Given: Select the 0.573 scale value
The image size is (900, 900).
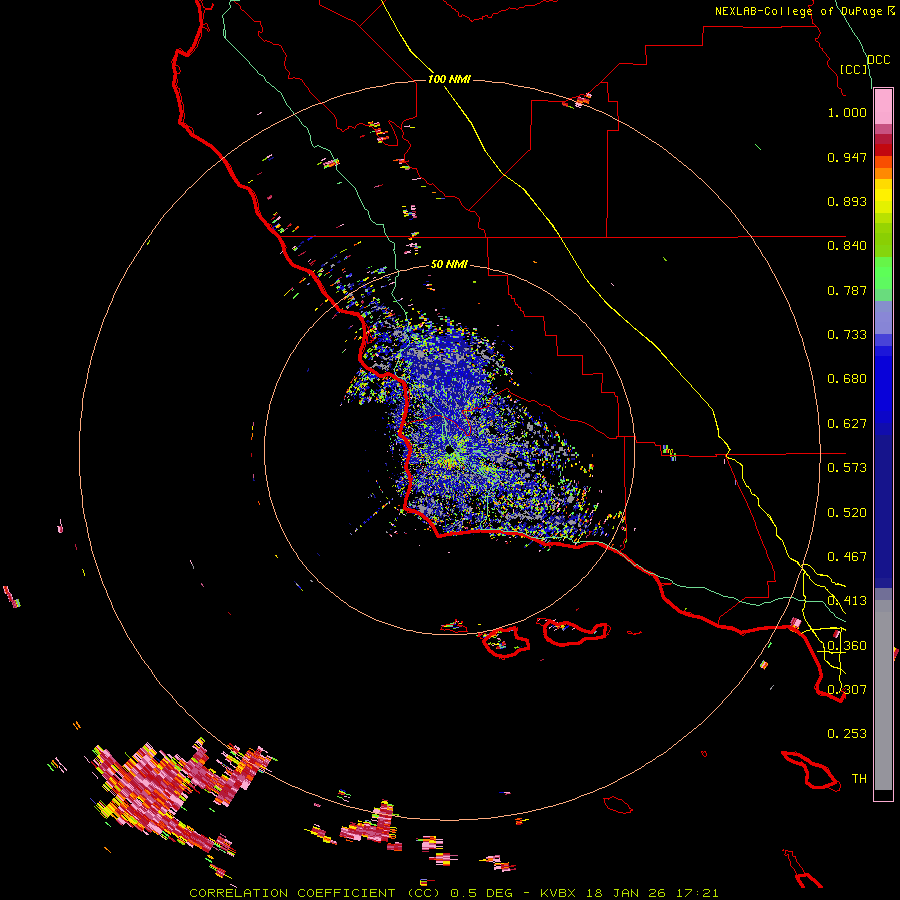Looking at the screenshot, I should pos(847,468).
